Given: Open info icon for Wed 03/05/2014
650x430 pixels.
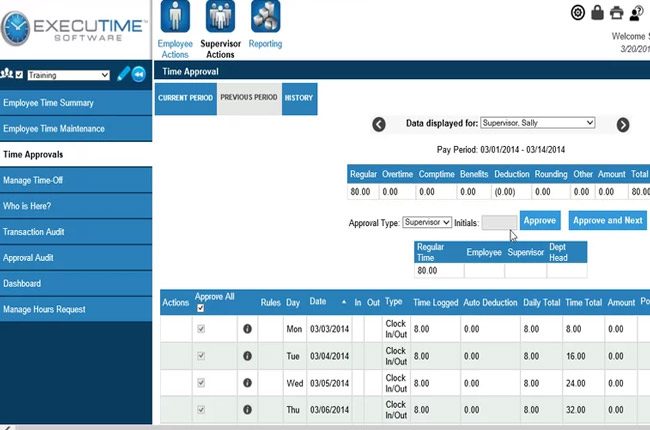Looking at the screenshot, I should 247,383.
